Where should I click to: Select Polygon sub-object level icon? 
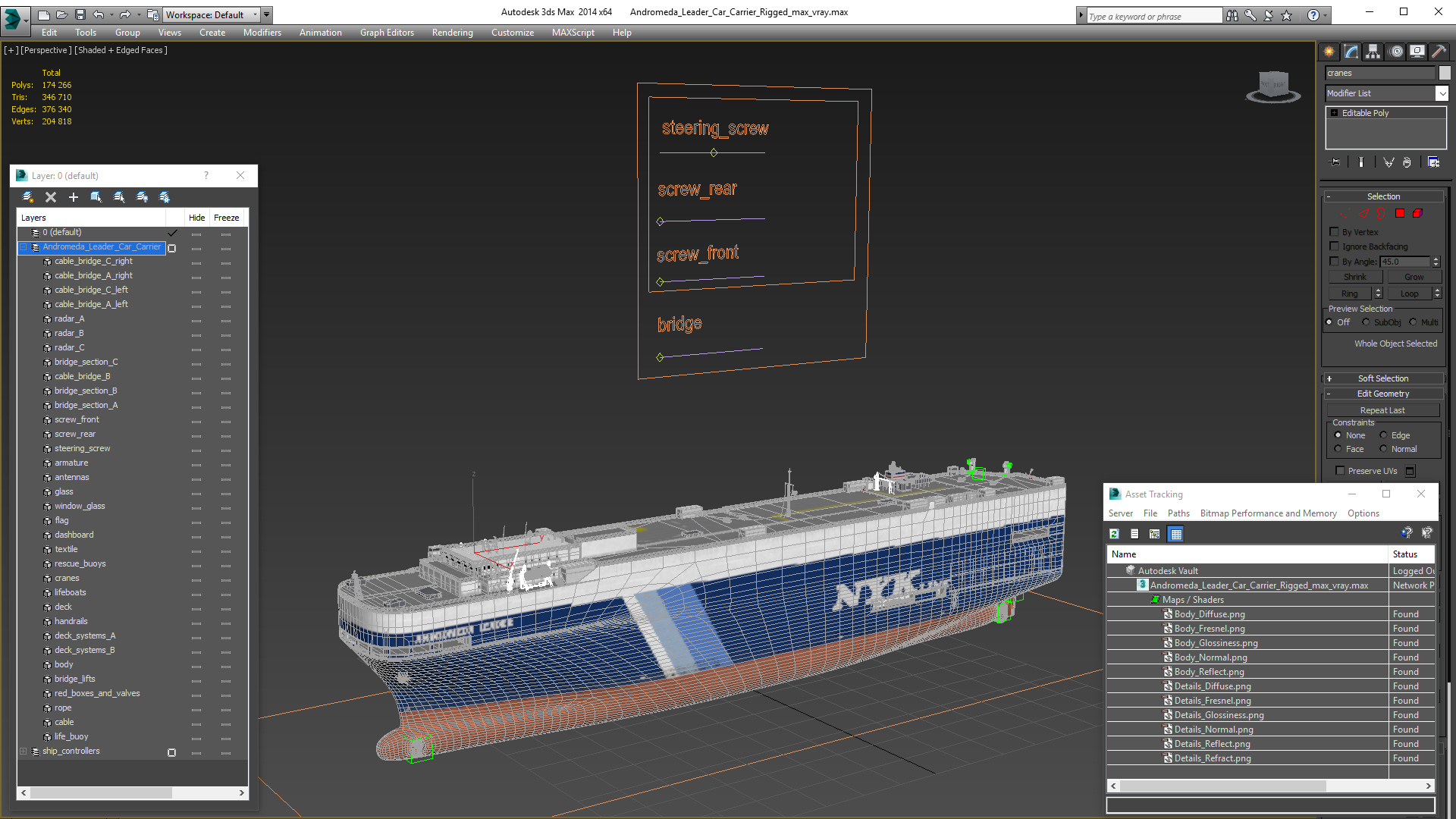tap(1400, 213)
